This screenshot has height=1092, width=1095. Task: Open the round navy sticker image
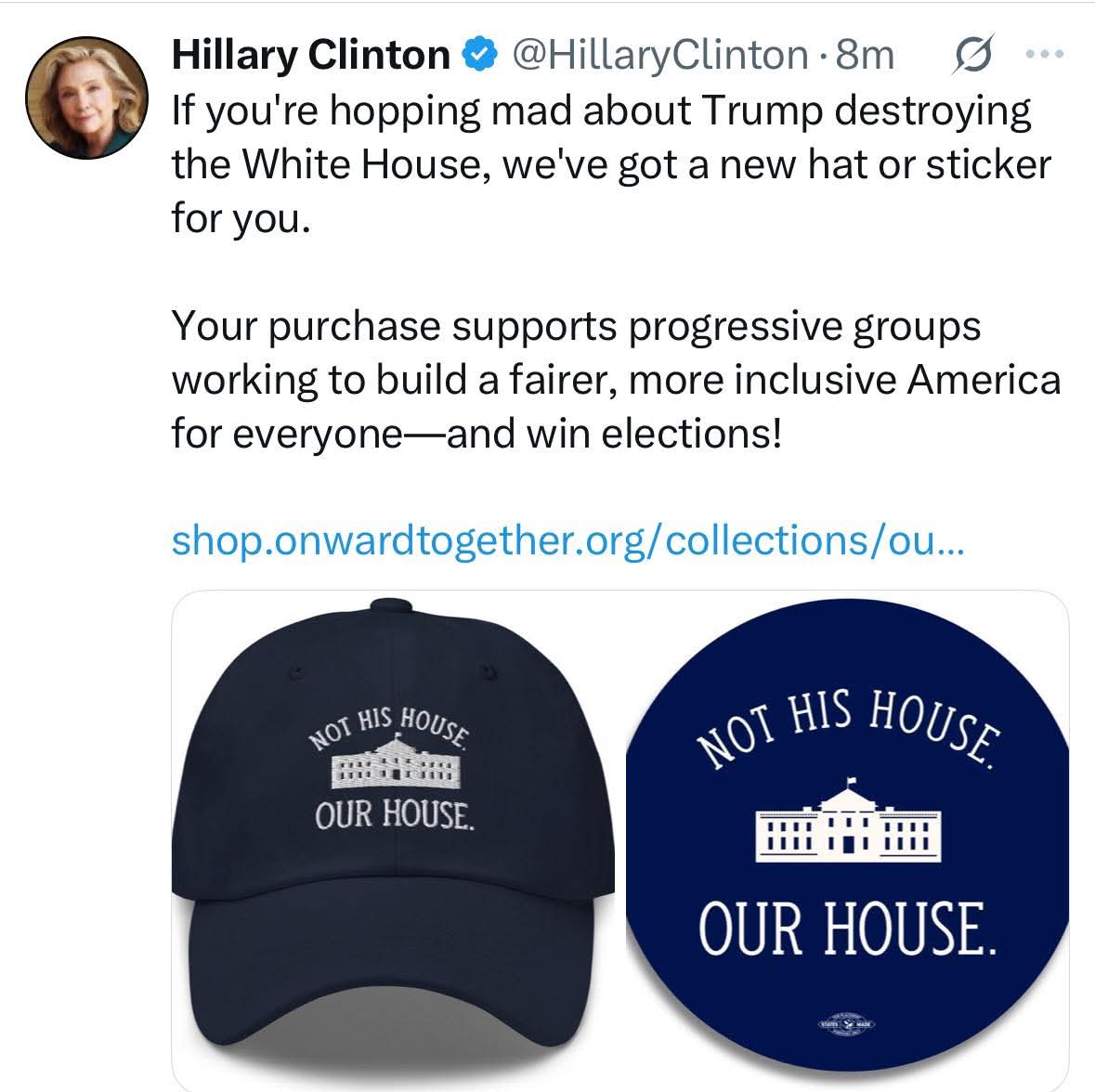tap(847, 837)
